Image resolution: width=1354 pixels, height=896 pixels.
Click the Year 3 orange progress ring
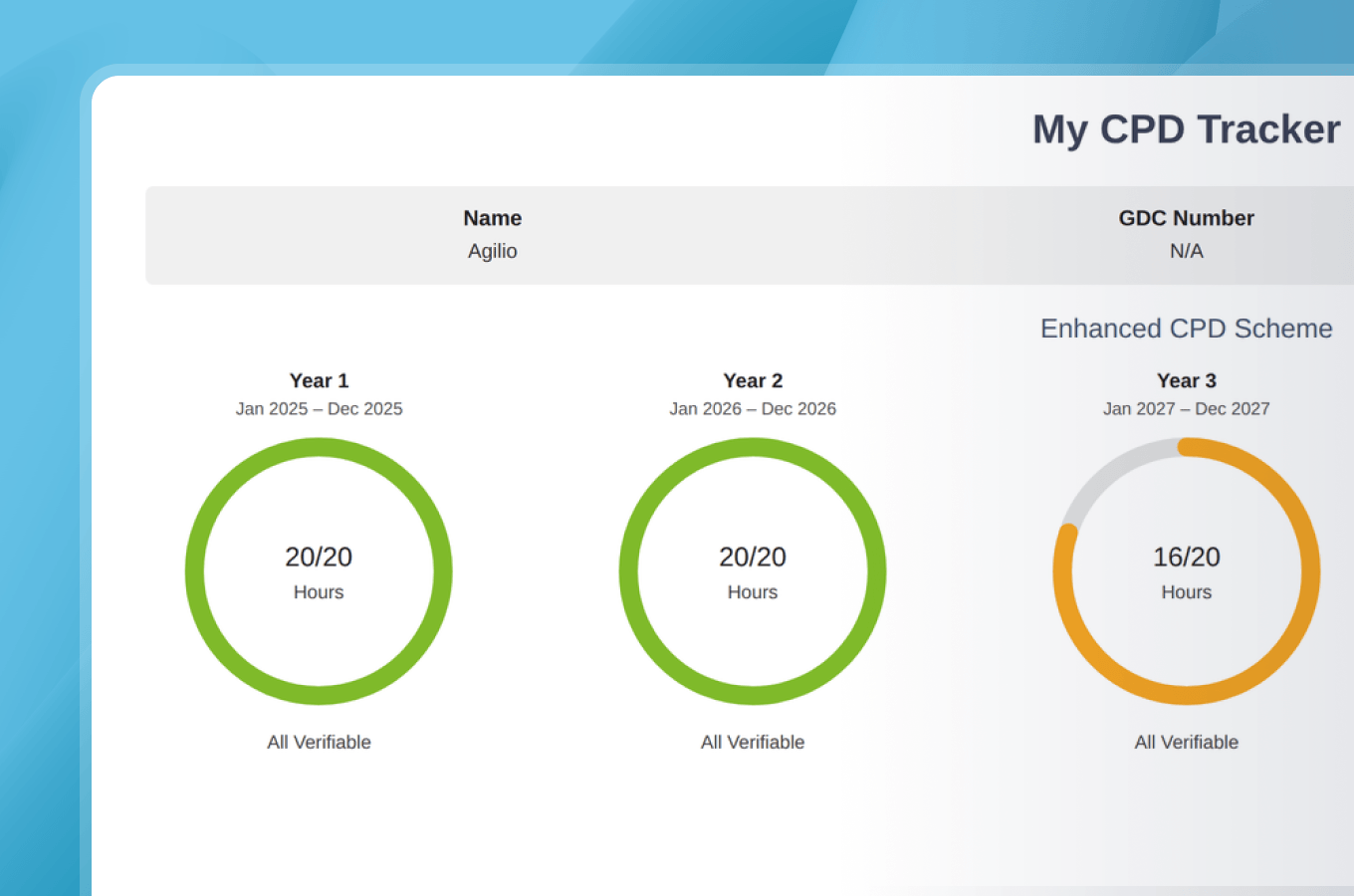[x=1187, y=571]
